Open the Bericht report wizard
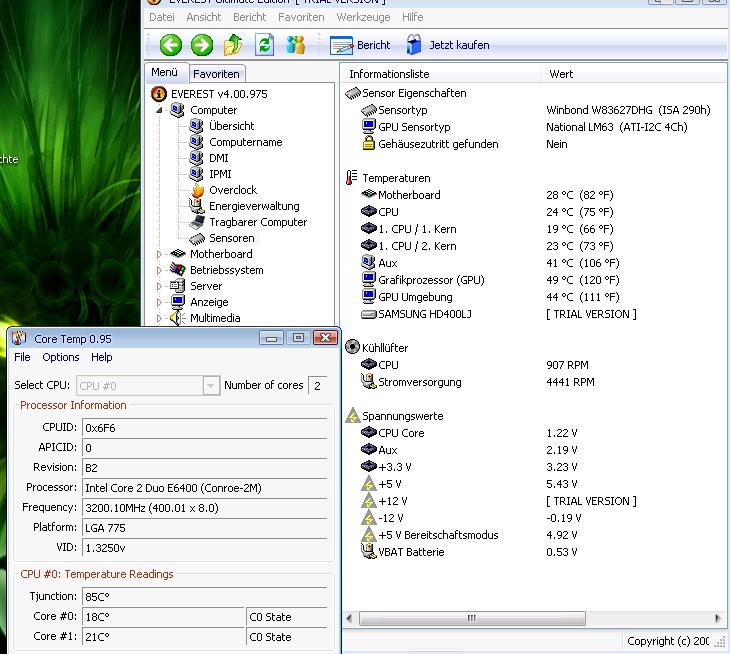 (x=360, y=45)
